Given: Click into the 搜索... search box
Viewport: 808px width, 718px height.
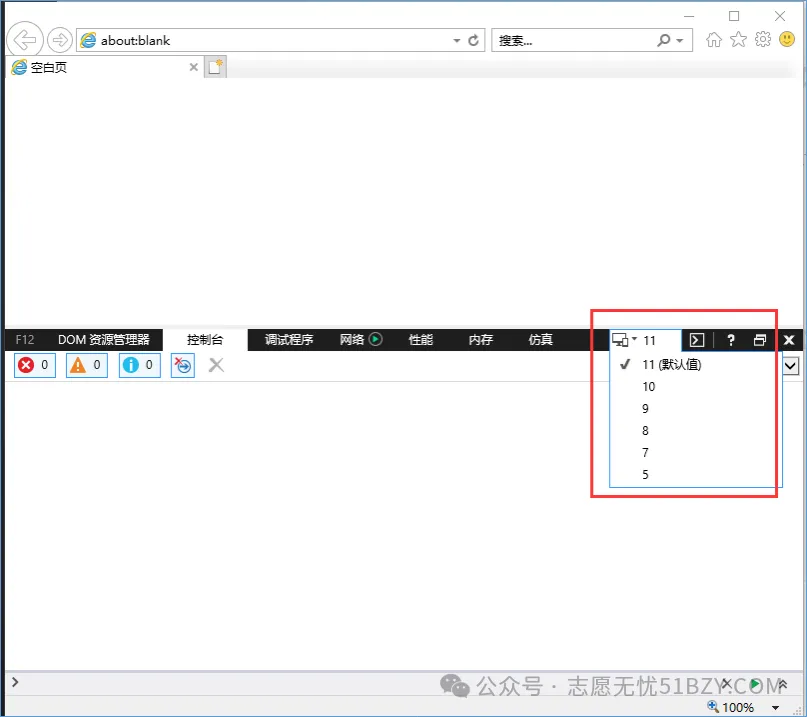Looking at the screenshot, I should pos(572,40).
